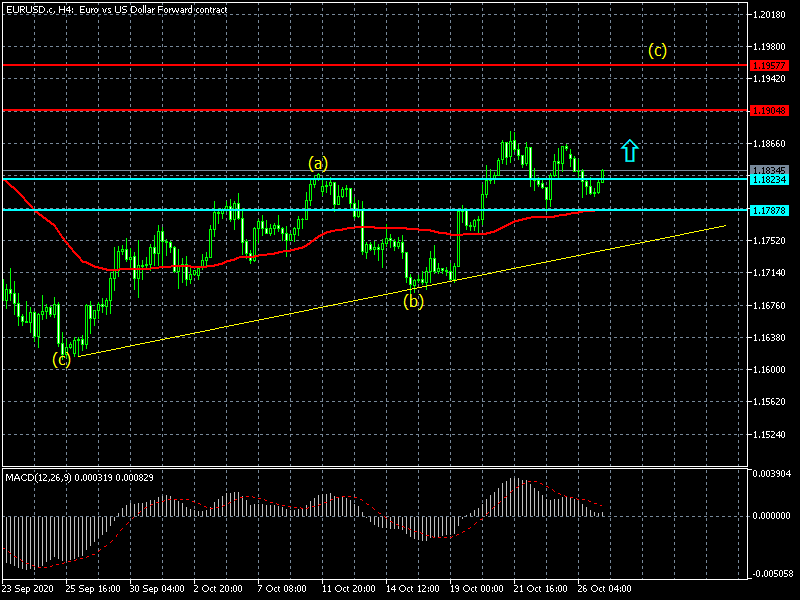Click the (c) label at bottom-left low

[x=62, y=359]
